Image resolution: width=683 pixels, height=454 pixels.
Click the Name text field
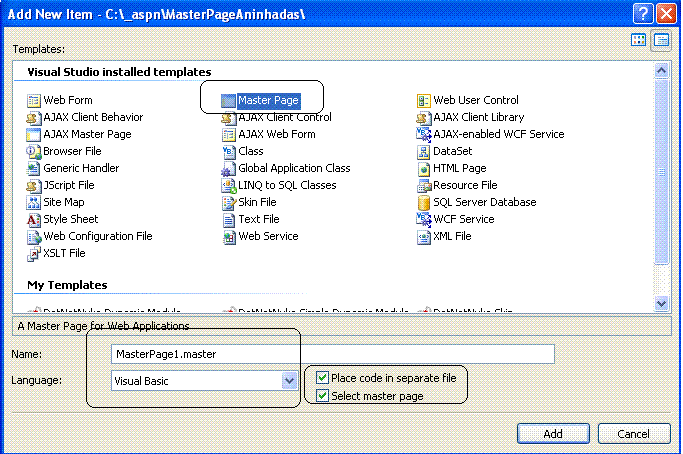point(333,354)
